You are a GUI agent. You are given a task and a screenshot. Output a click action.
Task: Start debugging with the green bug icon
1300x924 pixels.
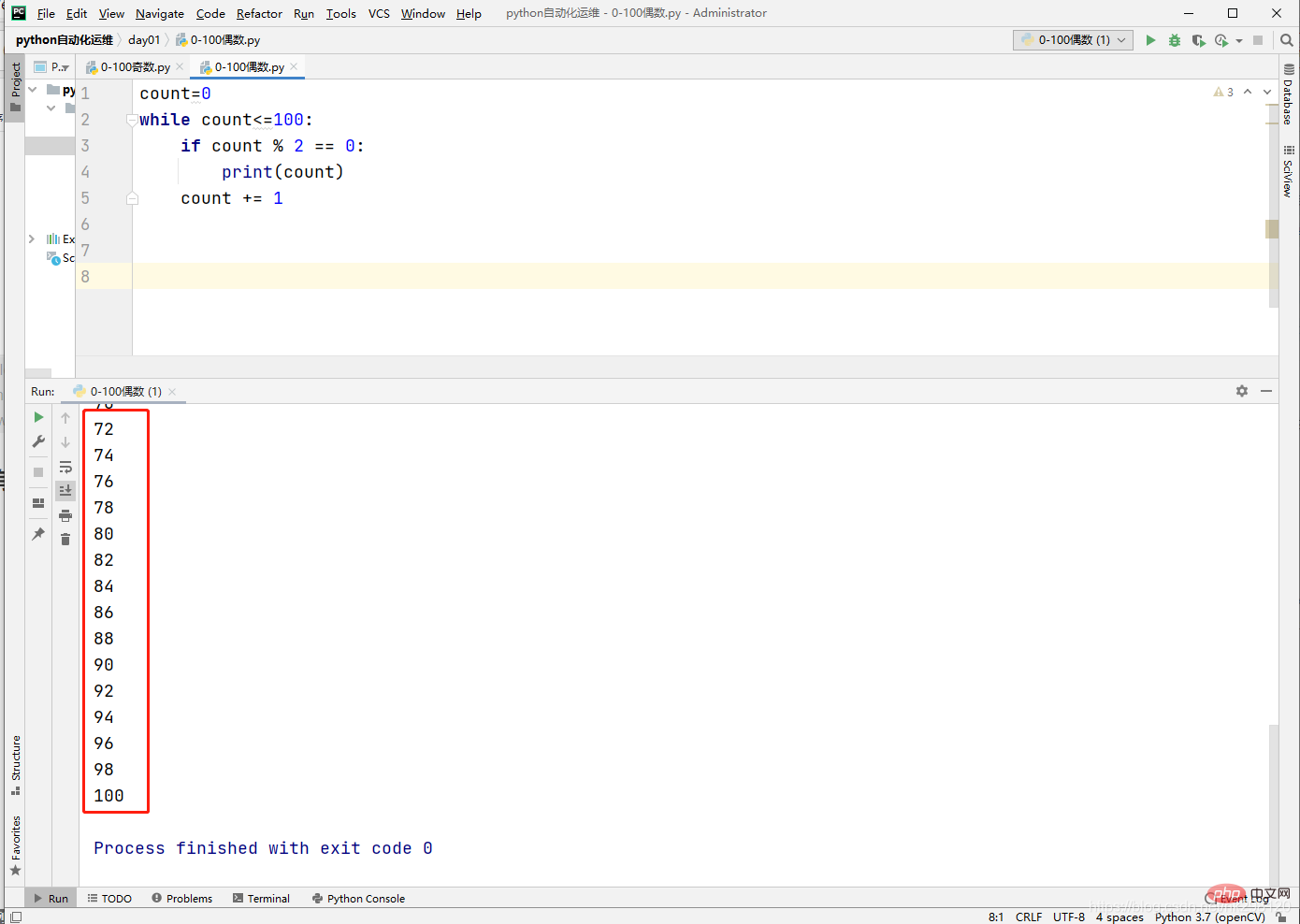[x=1175, y=40]
